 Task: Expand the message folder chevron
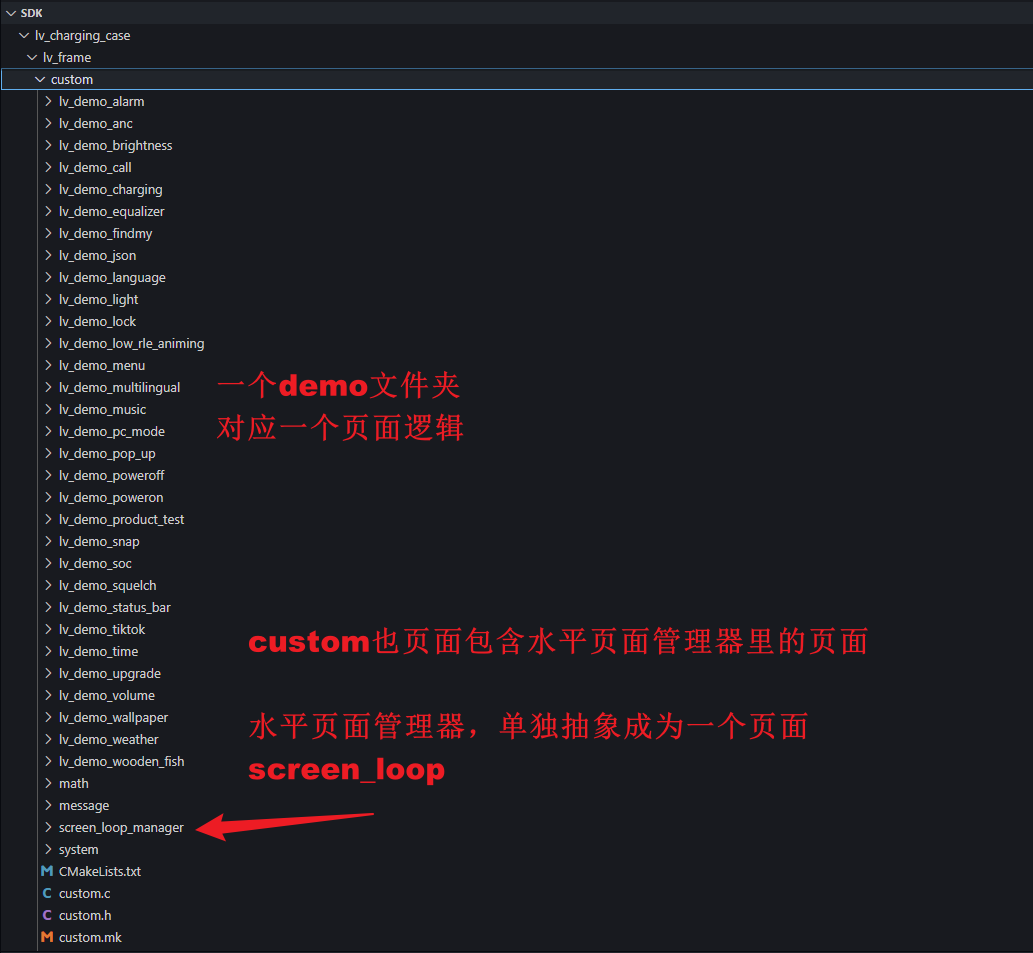pyautogui.click(x=48, y=805)
